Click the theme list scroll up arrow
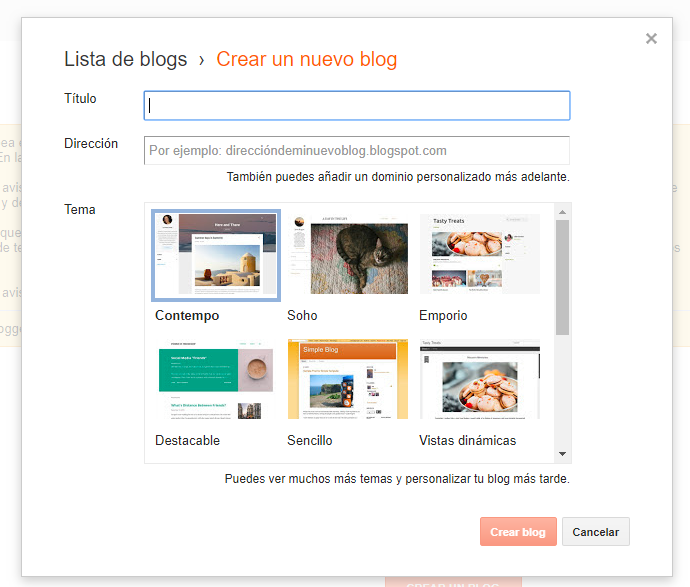 (x=562, y=212)
